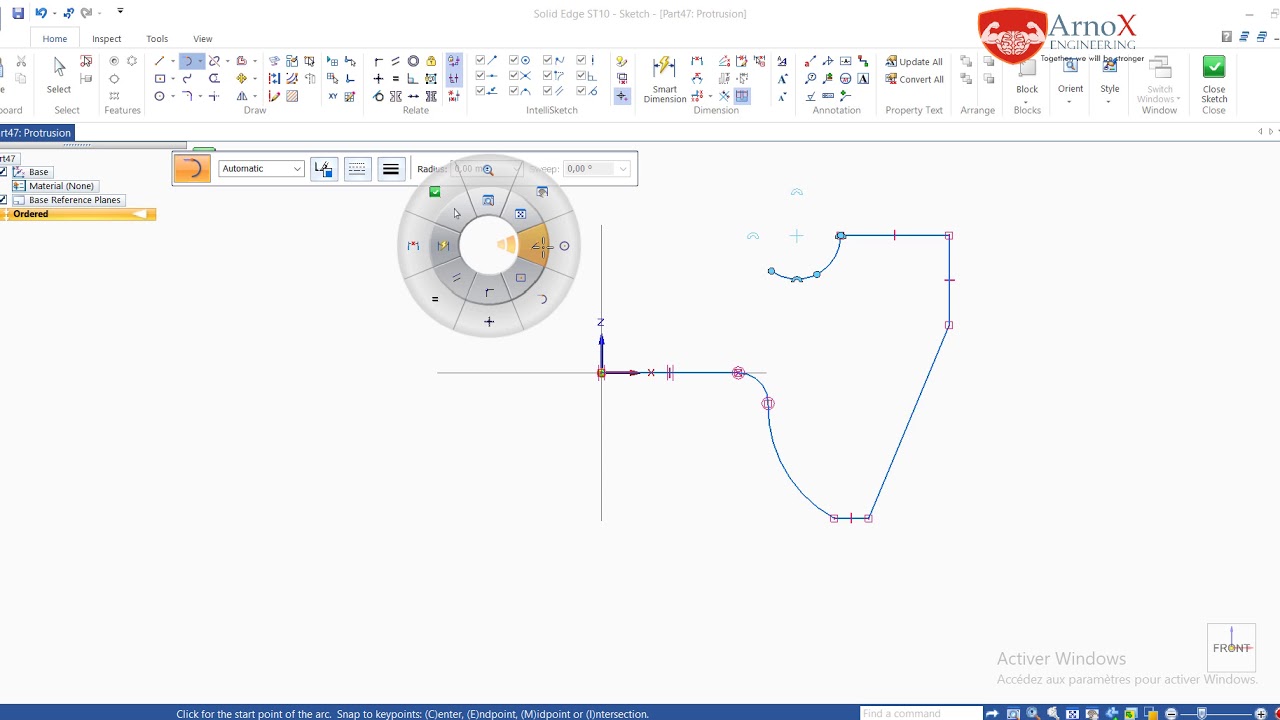Click circle icon in radial menu
1280x720 pixels.
(x=564, y=246)
